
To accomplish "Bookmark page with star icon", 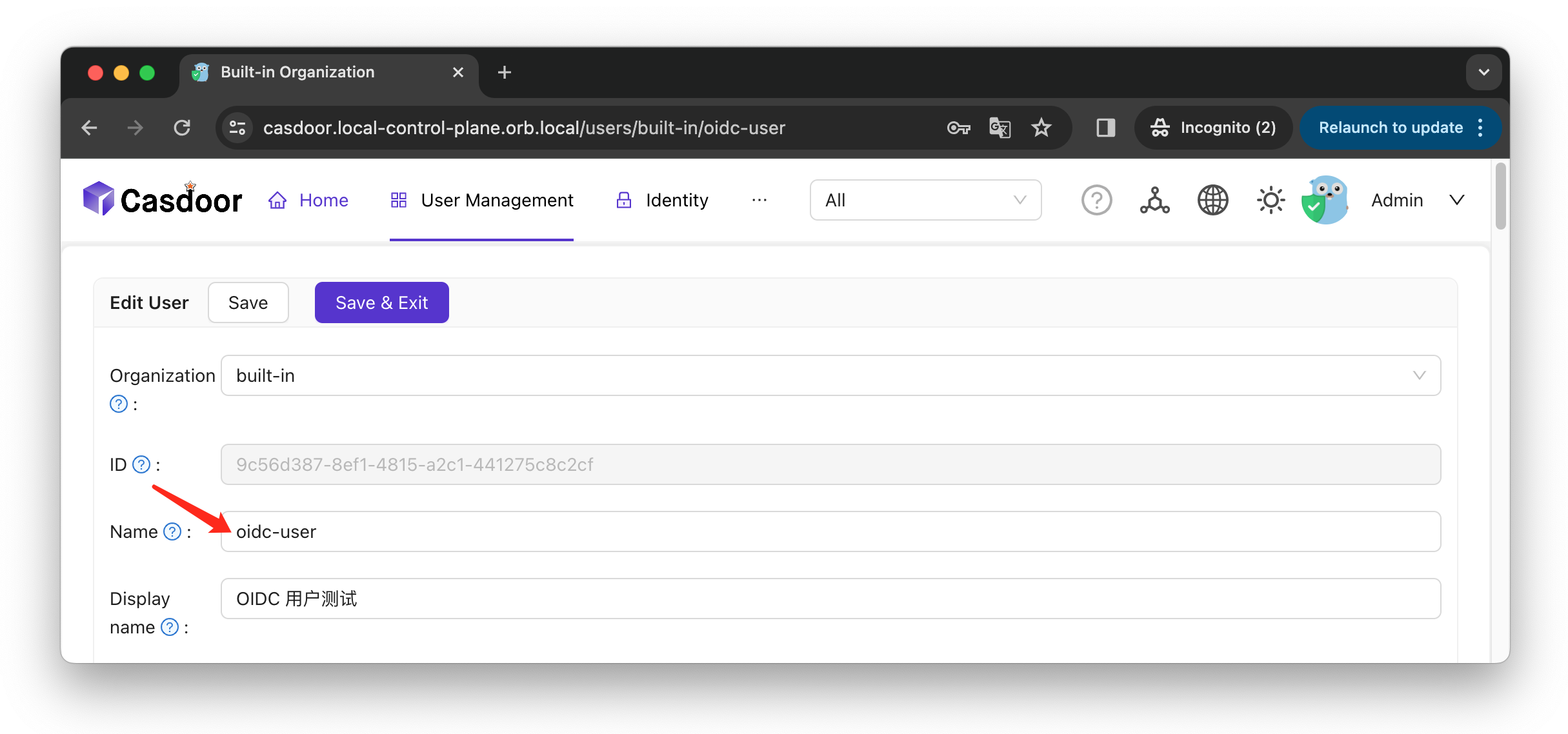I will pos(1041,128).
